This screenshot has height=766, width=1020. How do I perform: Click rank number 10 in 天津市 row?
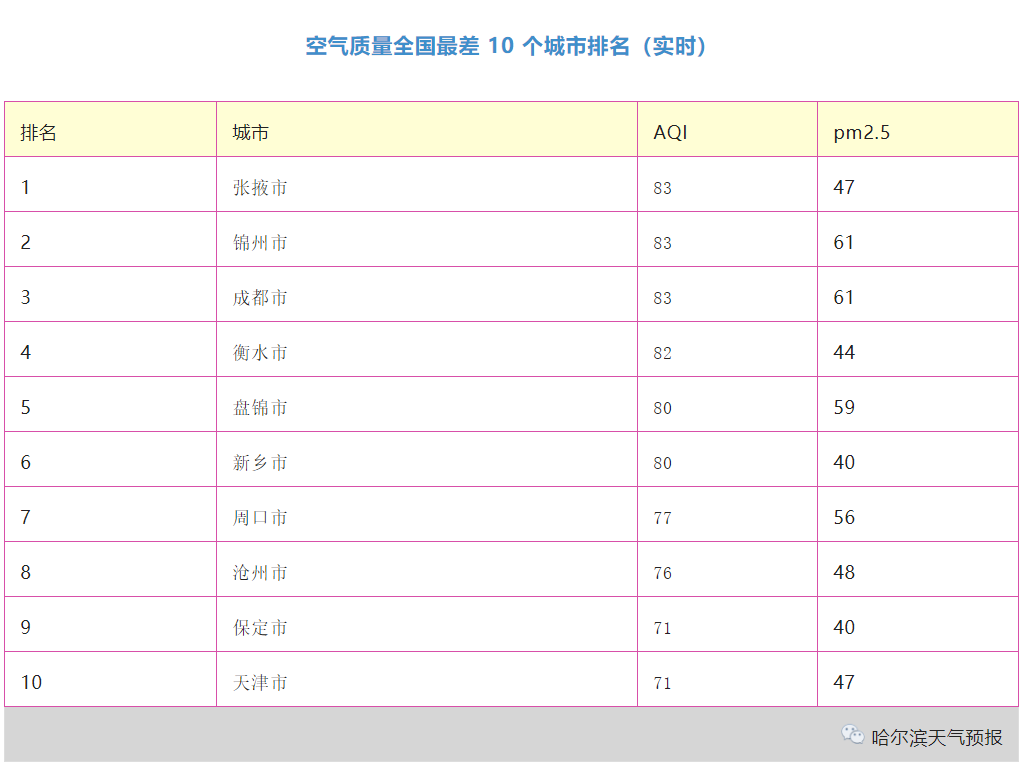tap(31, 682)
